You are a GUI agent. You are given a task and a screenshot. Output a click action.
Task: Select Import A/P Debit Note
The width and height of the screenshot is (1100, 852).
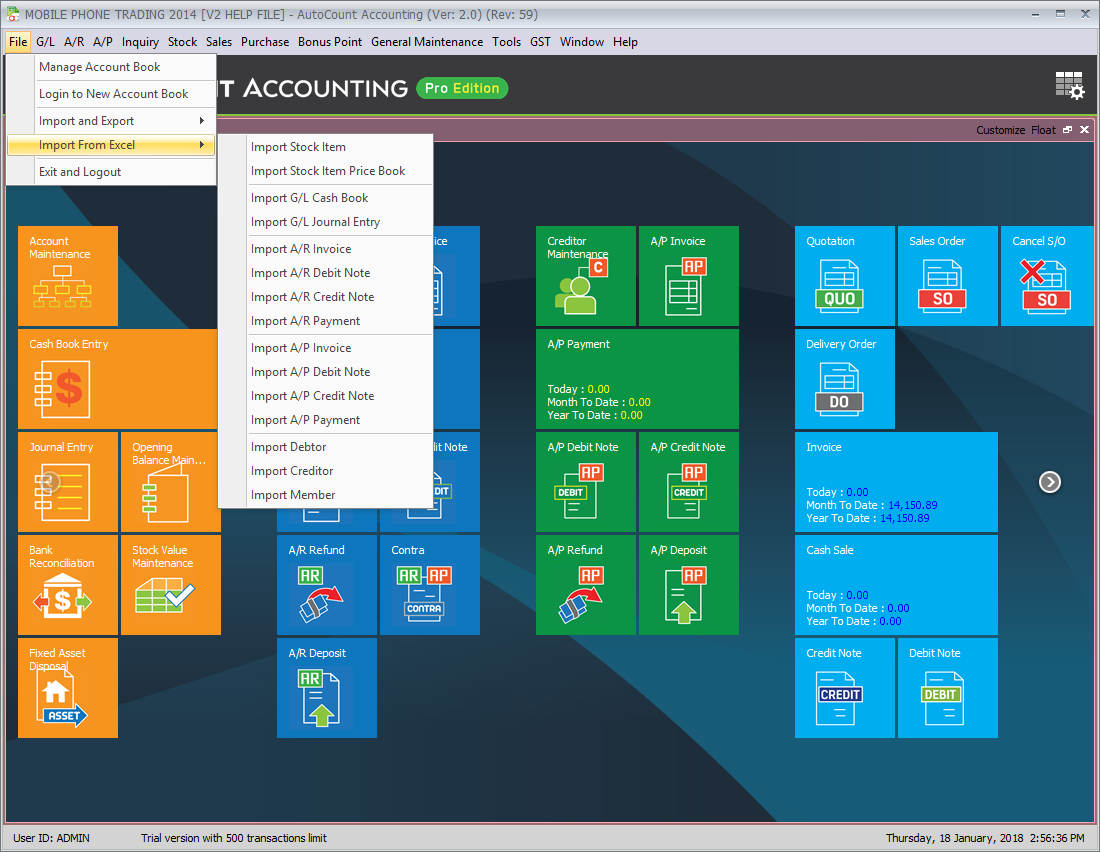(x=326, y=372)
